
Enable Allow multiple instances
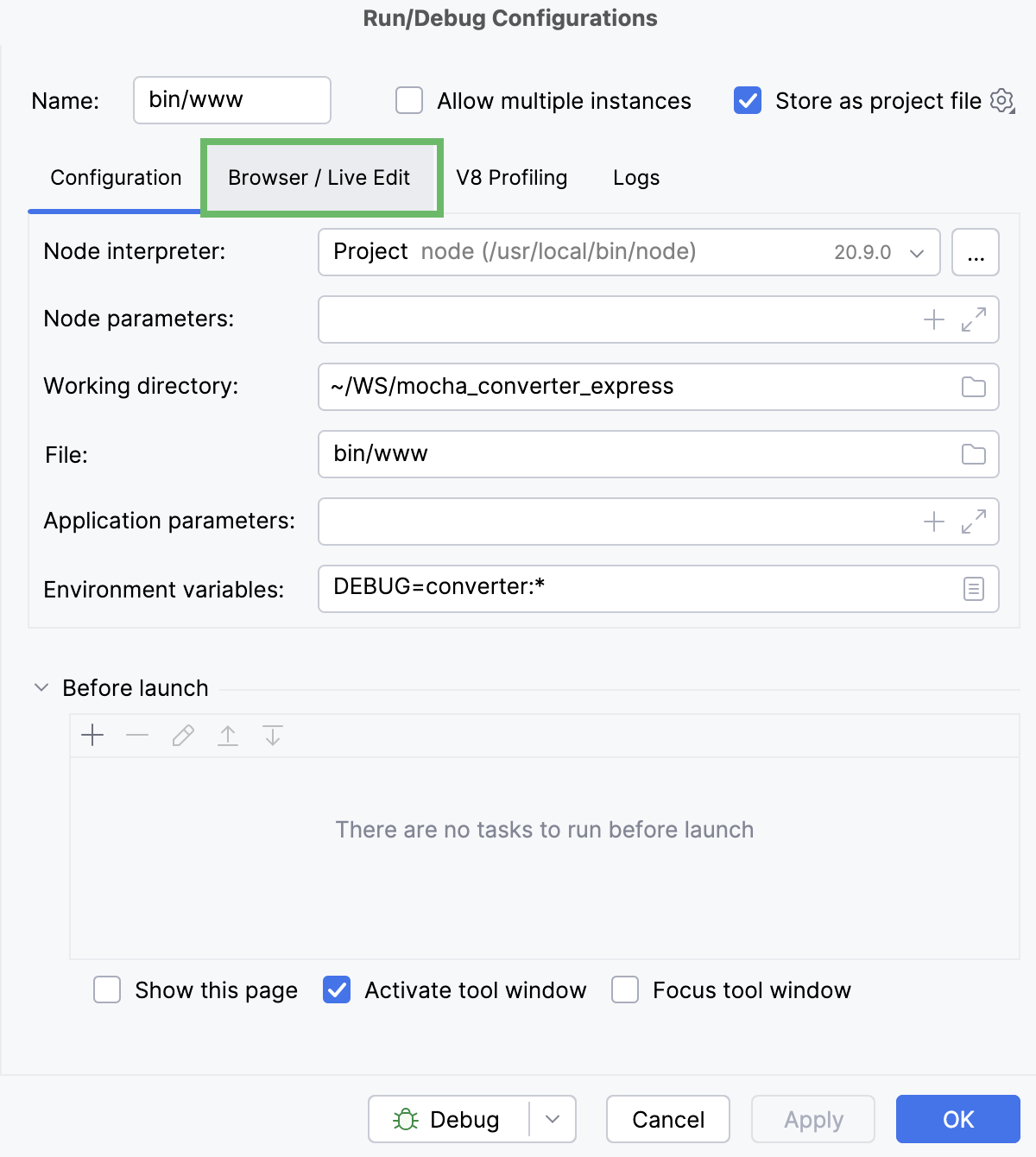click(408, 100)
